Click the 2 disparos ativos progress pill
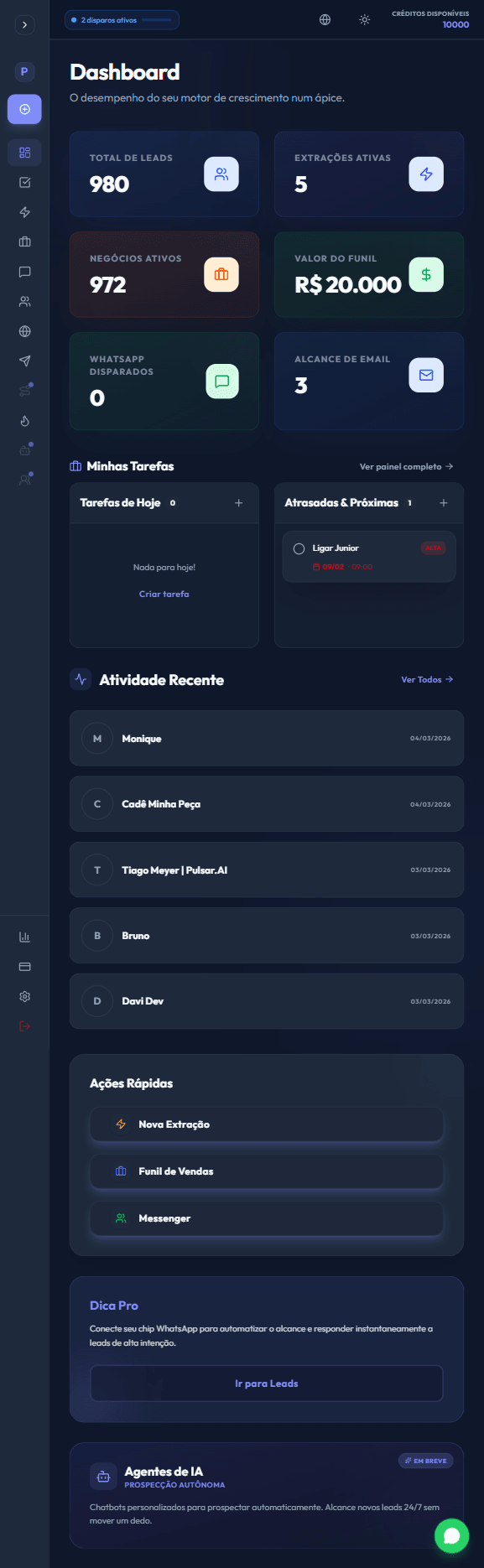The image size is (484, 1568). (x=122, y=19)
